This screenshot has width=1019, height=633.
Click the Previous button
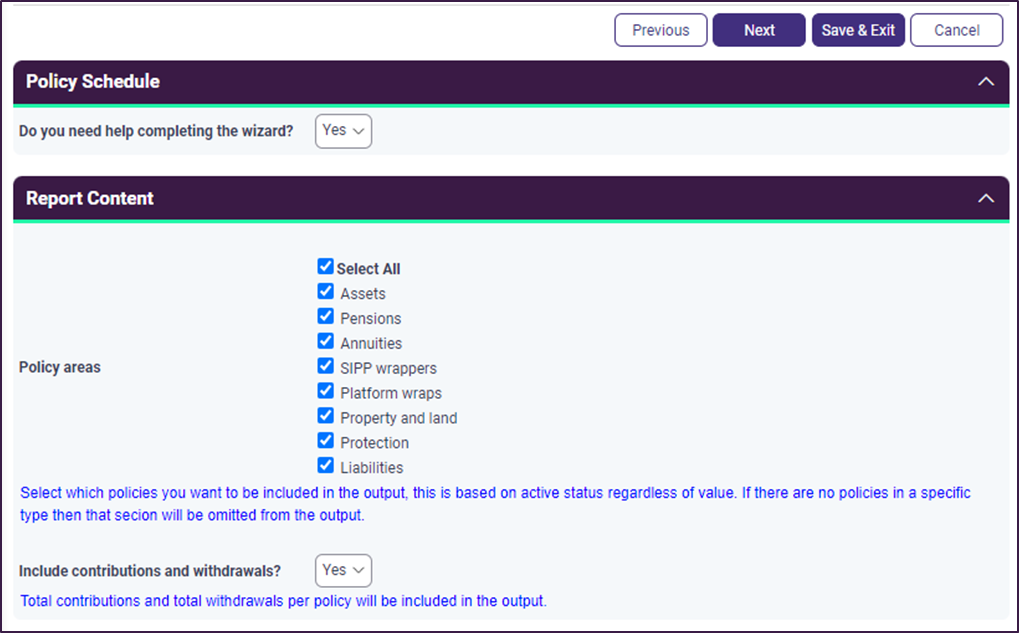660,30
